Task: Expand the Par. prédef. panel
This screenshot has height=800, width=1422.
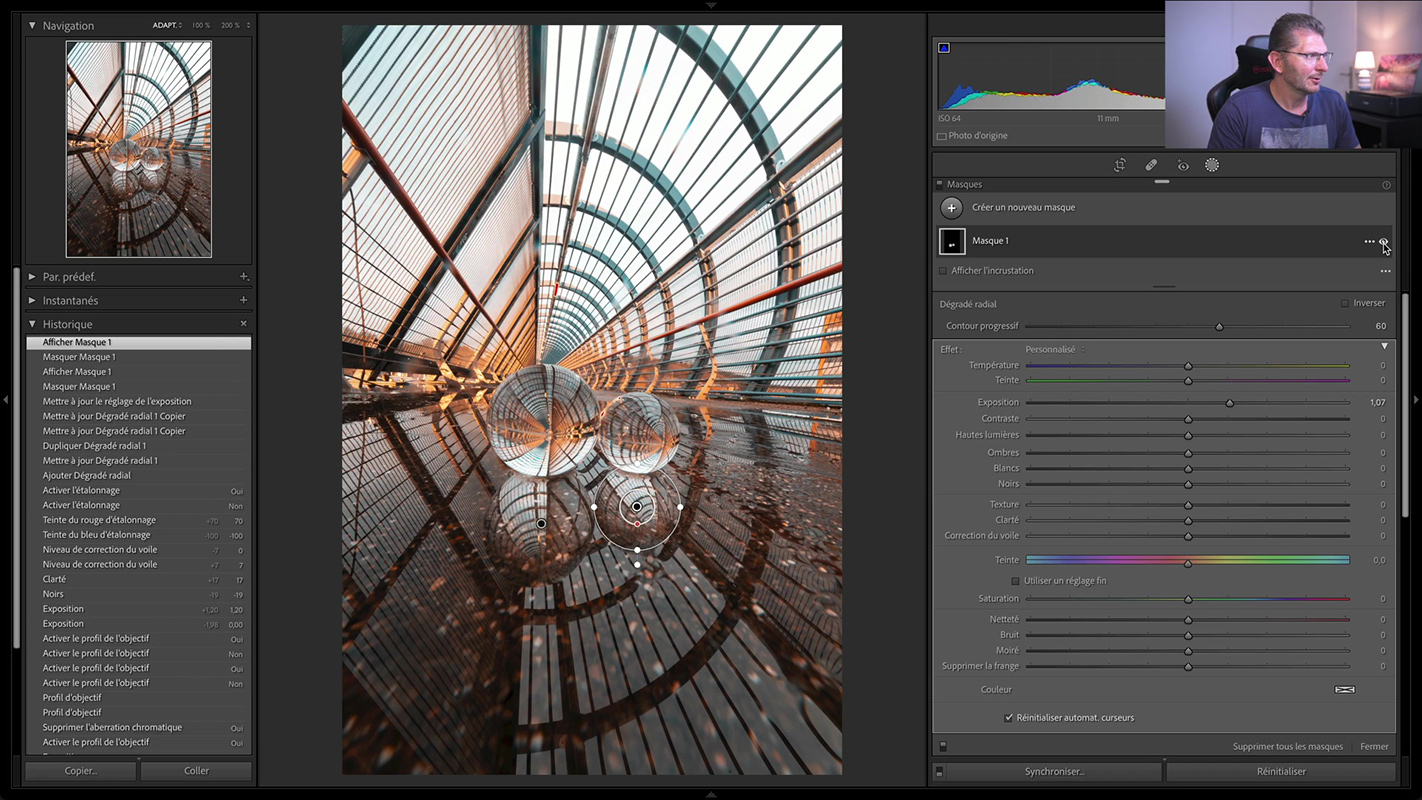Action: (x=32, y=276)
